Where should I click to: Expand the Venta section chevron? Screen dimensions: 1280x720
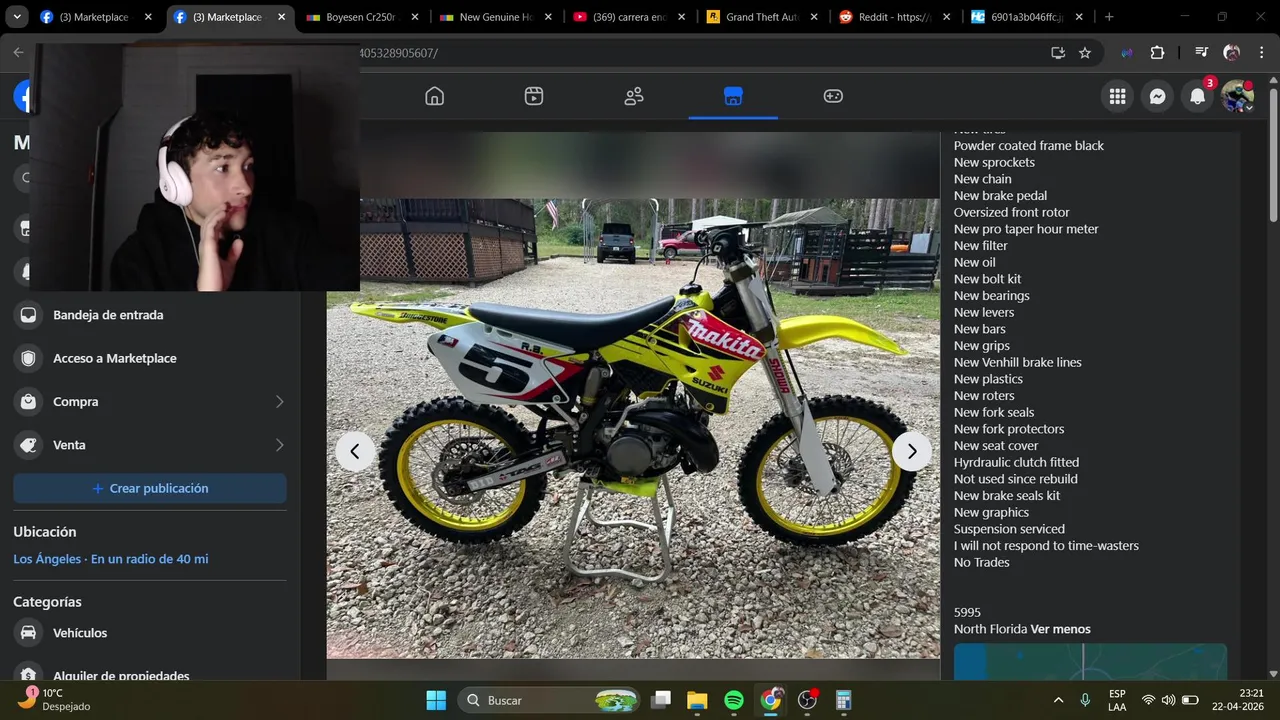click(279, 445)
